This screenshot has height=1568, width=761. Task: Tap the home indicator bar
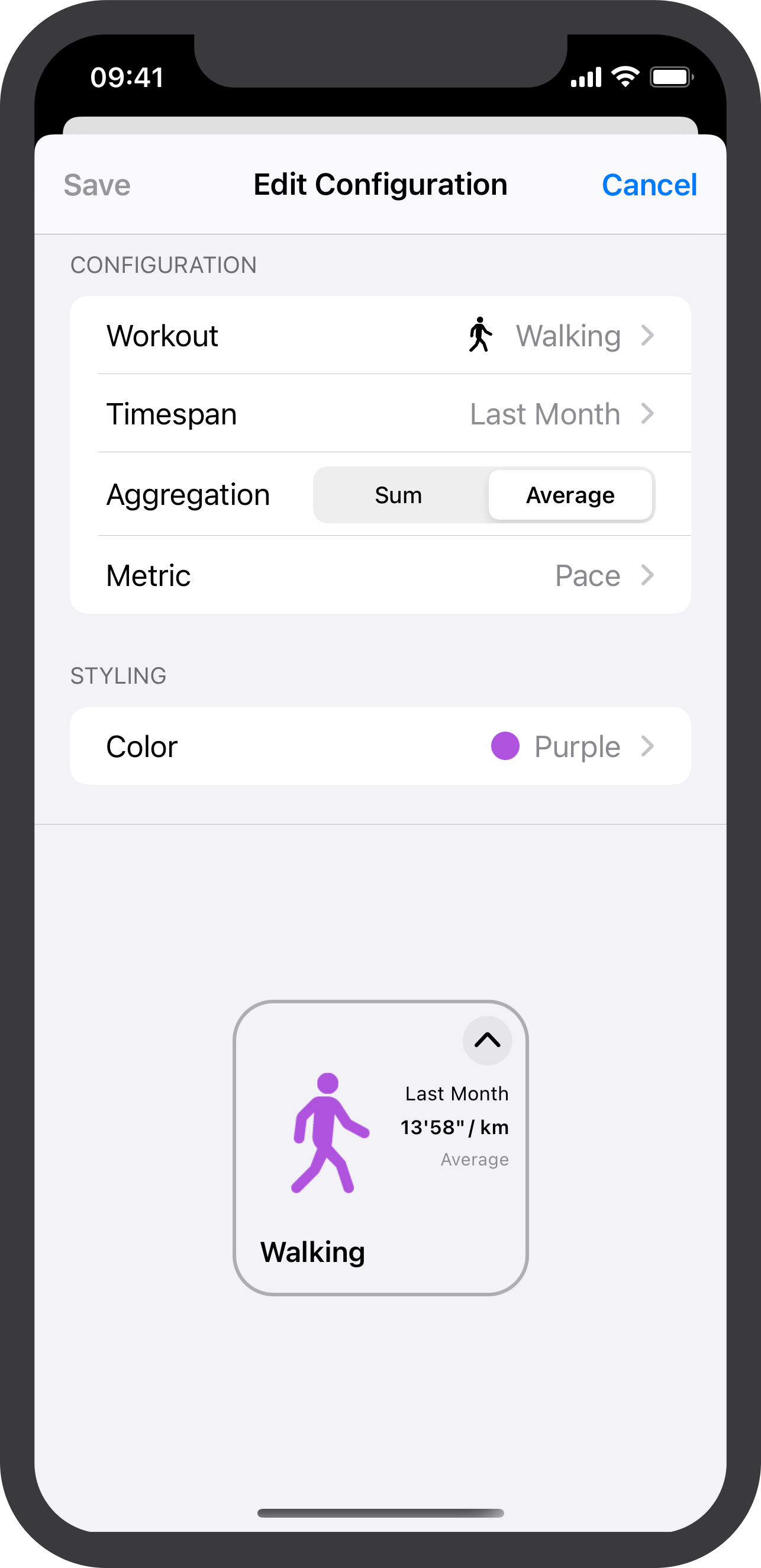[380, 1513]
